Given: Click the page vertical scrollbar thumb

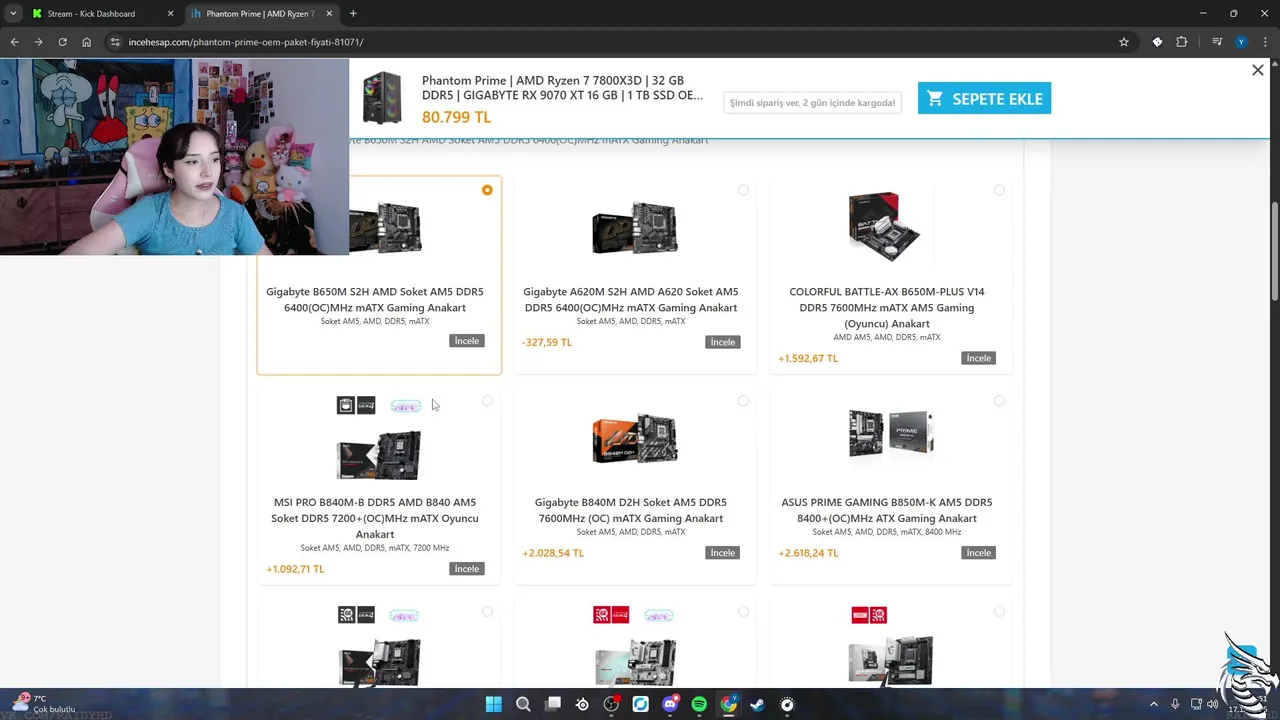Looking at the screenshot, I should tap(1275, 250).
